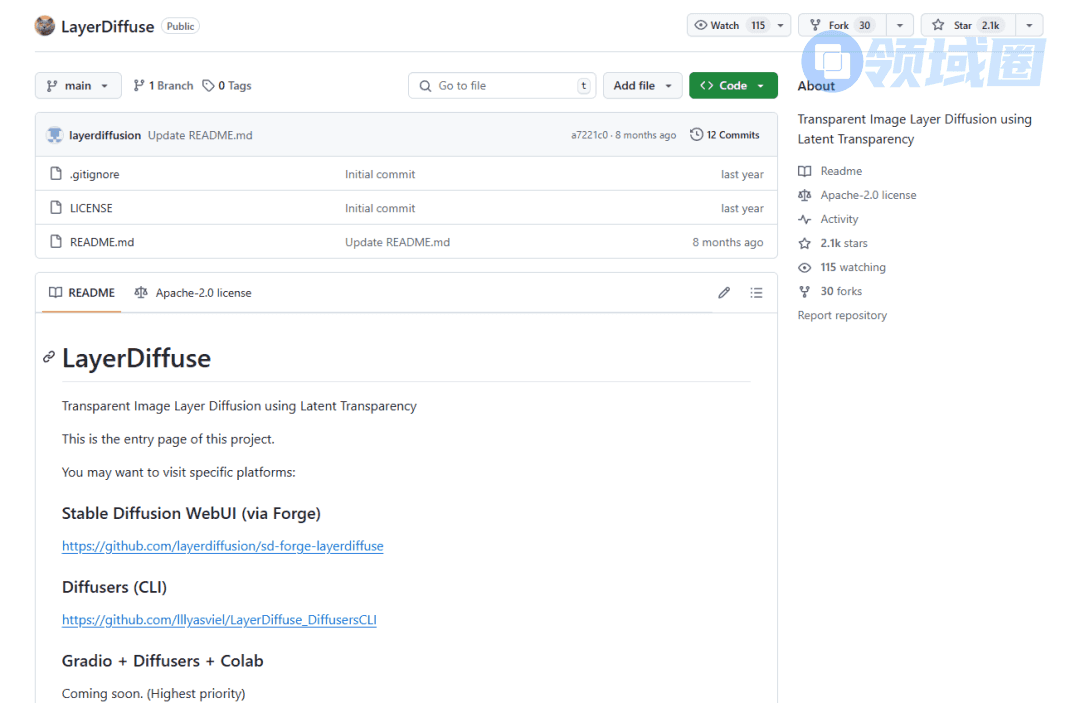Open the LayerDiffuse_DiffusersCLI link
The image size is (1080, 703).
(x=219, y=620)
